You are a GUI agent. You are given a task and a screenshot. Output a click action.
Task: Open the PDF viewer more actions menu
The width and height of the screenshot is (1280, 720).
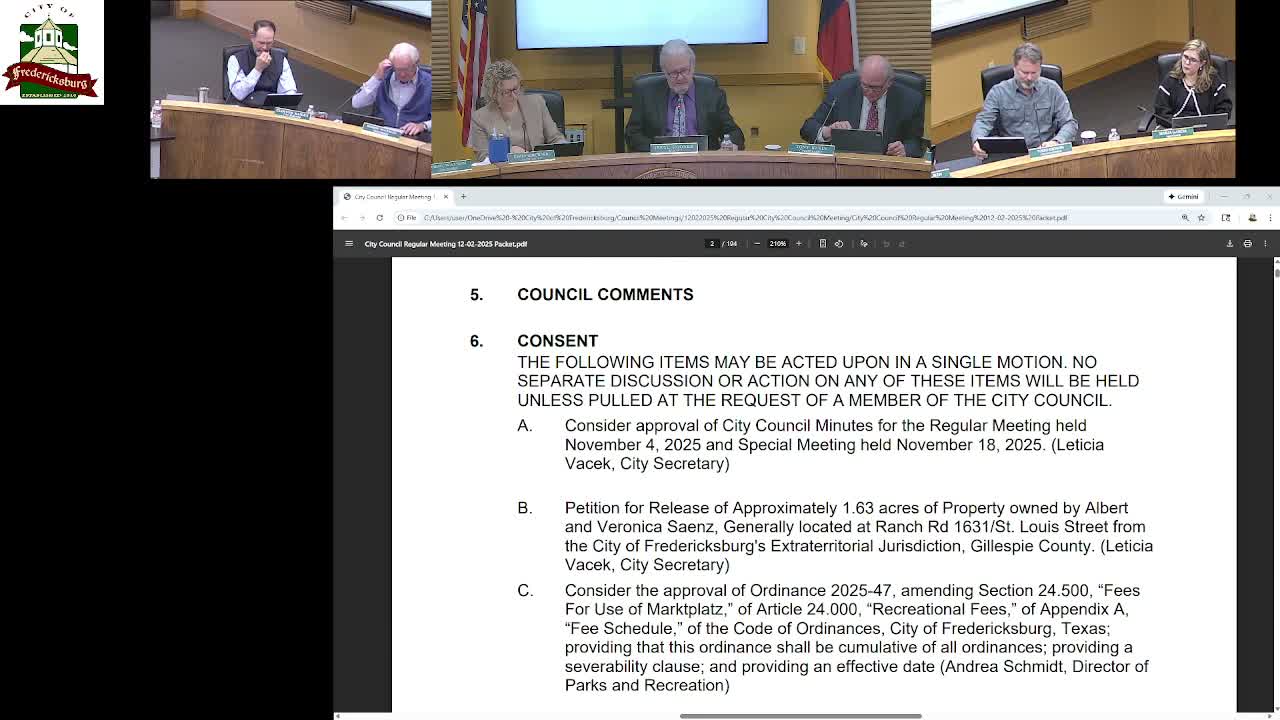pos(1265,243)
